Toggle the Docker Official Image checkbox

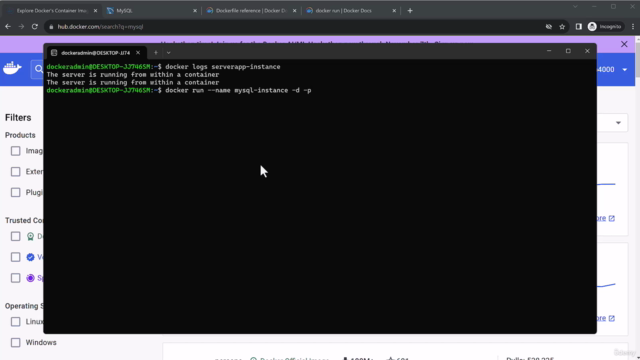tap(16, 236)
